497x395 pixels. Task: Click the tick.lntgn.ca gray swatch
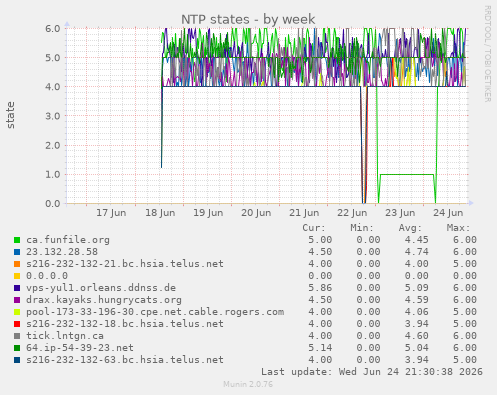(x=17, y=336)
